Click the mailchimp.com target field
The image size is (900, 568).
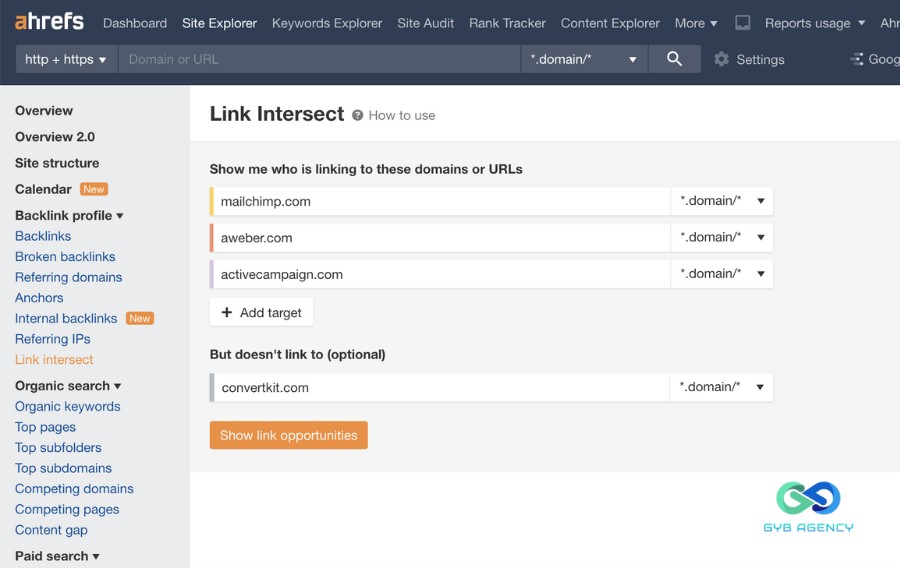440,201
